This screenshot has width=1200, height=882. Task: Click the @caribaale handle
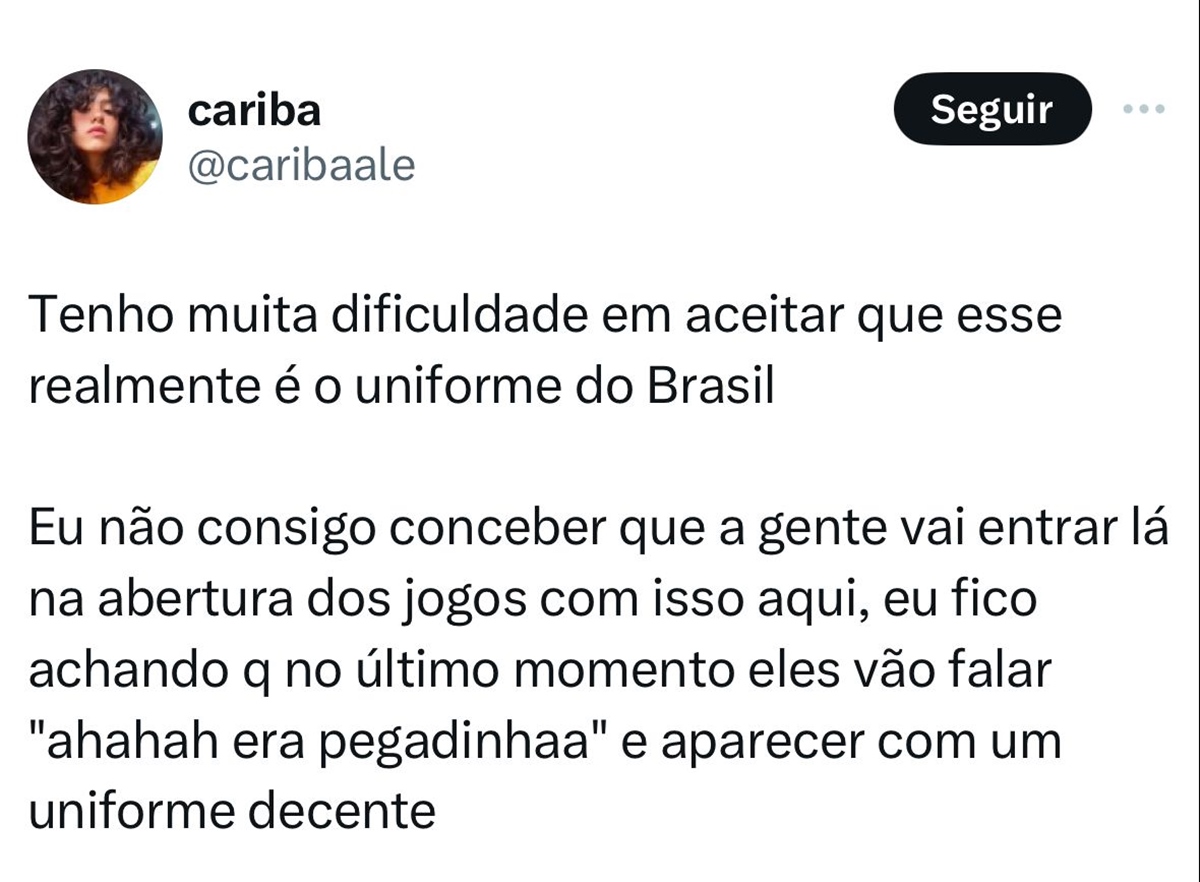click(301, 165)
